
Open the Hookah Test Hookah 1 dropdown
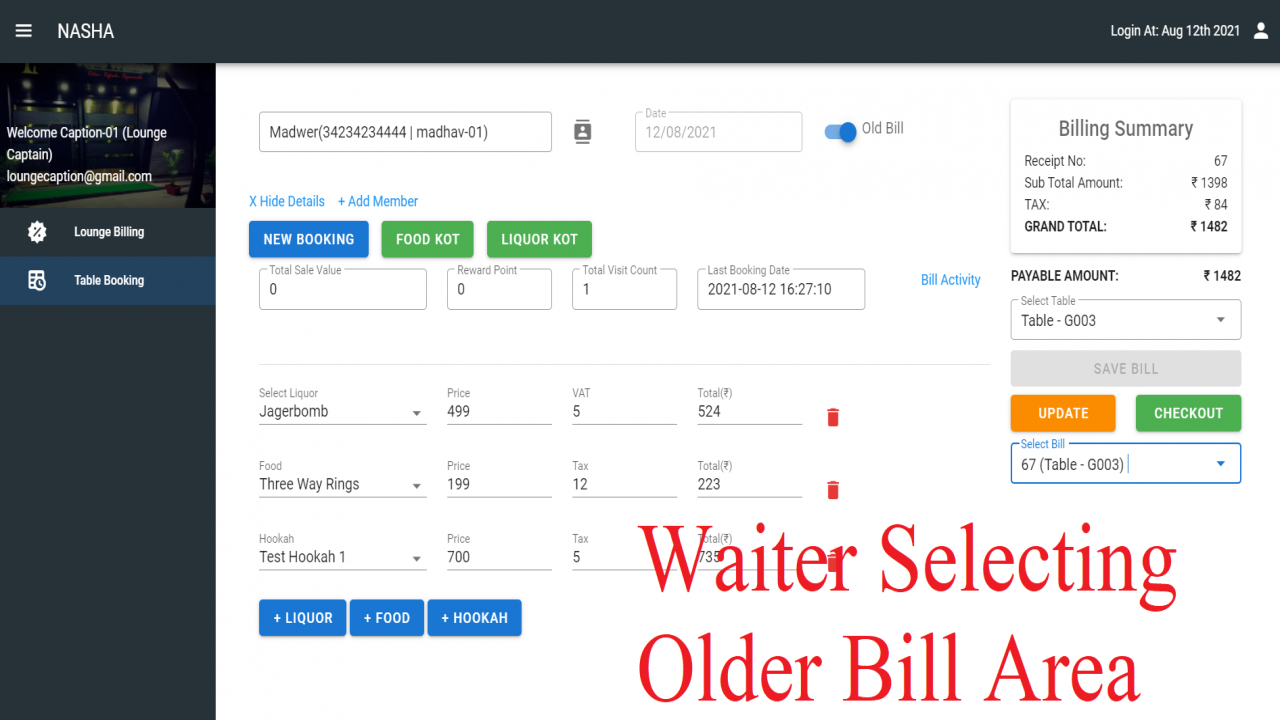pyautogui.click(x=342, y=557)
